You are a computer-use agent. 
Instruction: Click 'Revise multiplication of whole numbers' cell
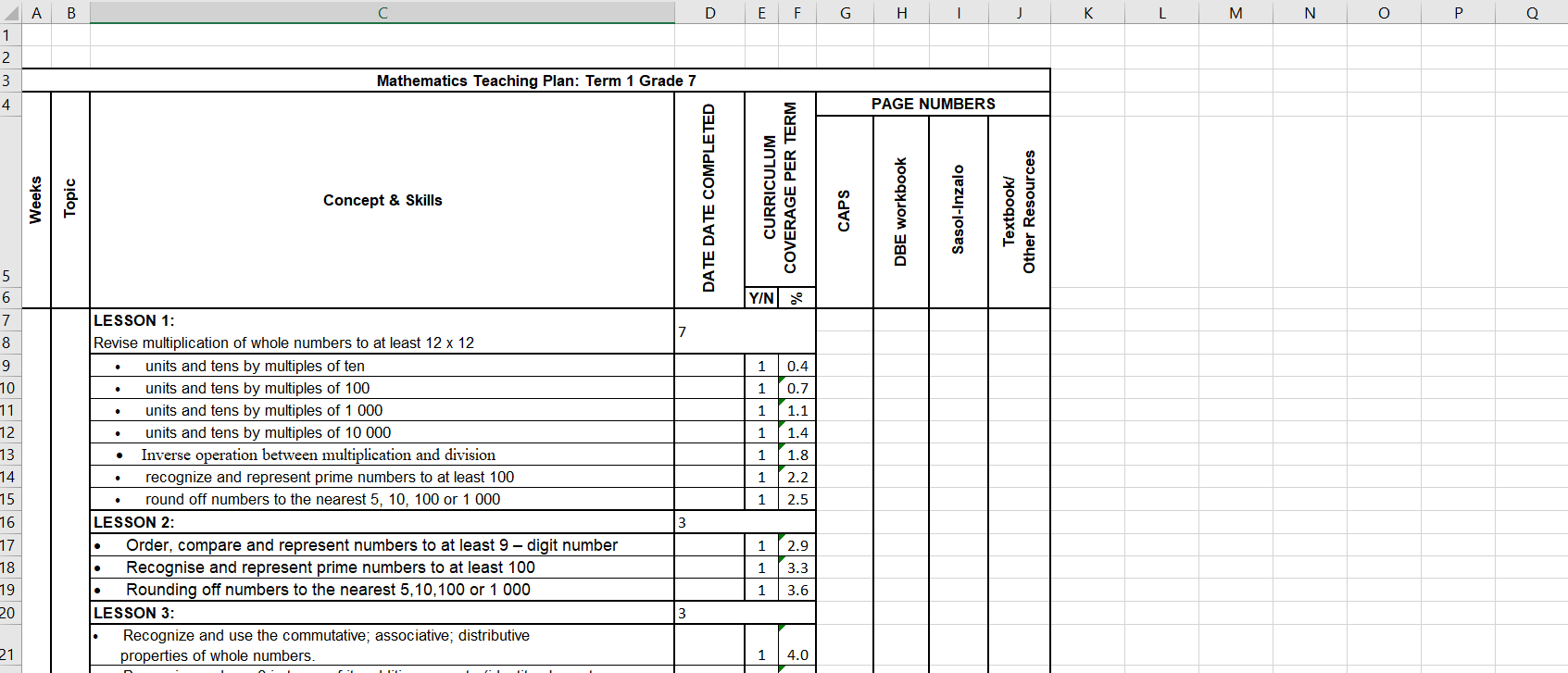click(383, 343)
